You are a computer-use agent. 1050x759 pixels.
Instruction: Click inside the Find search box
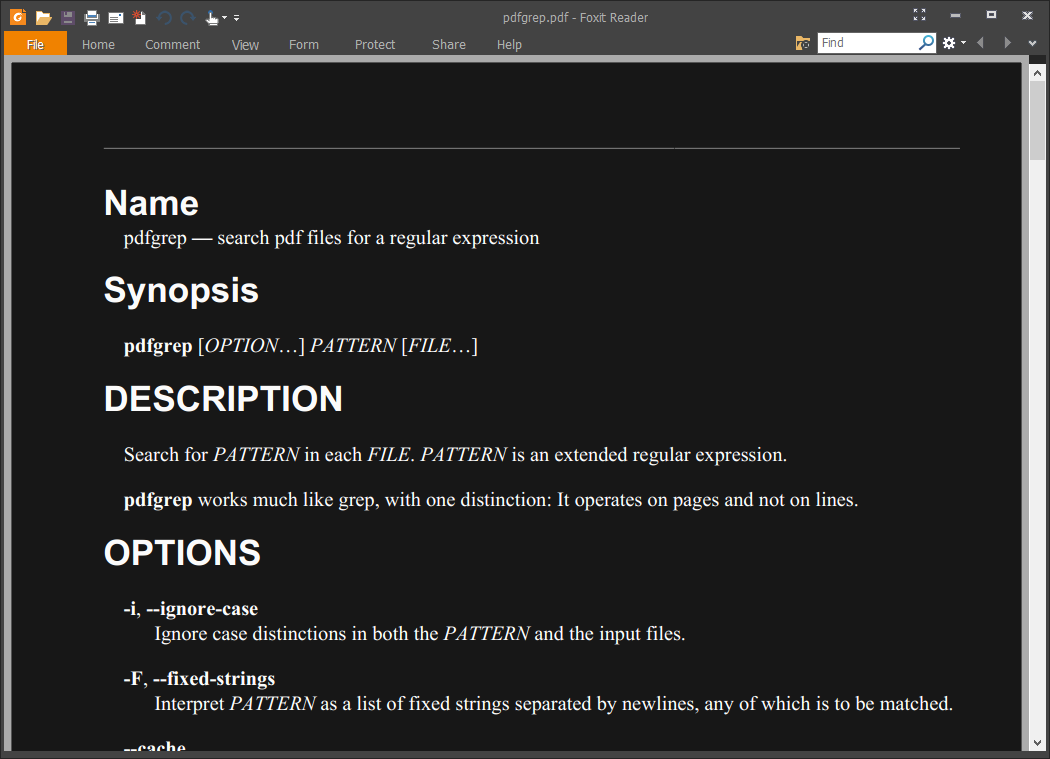point(868,43)
